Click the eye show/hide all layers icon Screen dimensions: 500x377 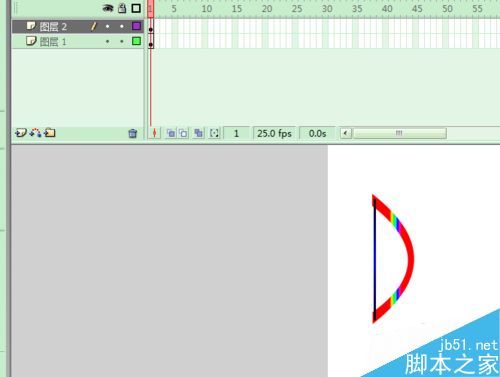click(x=108, y=8)
